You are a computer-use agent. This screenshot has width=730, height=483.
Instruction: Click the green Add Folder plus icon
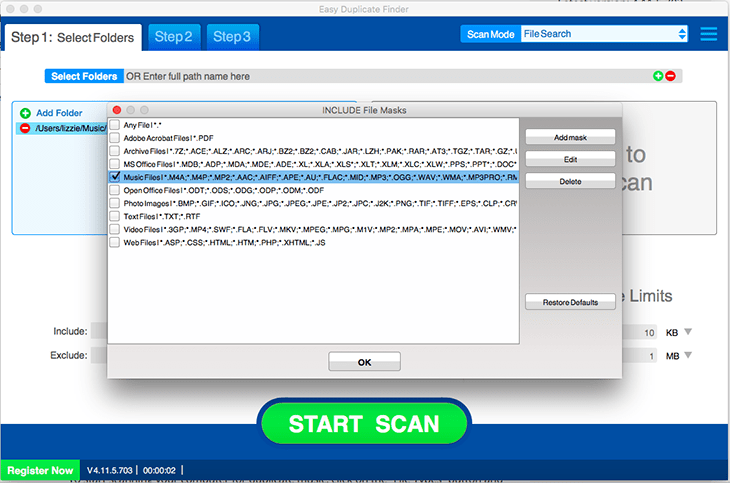pos(25,113)
